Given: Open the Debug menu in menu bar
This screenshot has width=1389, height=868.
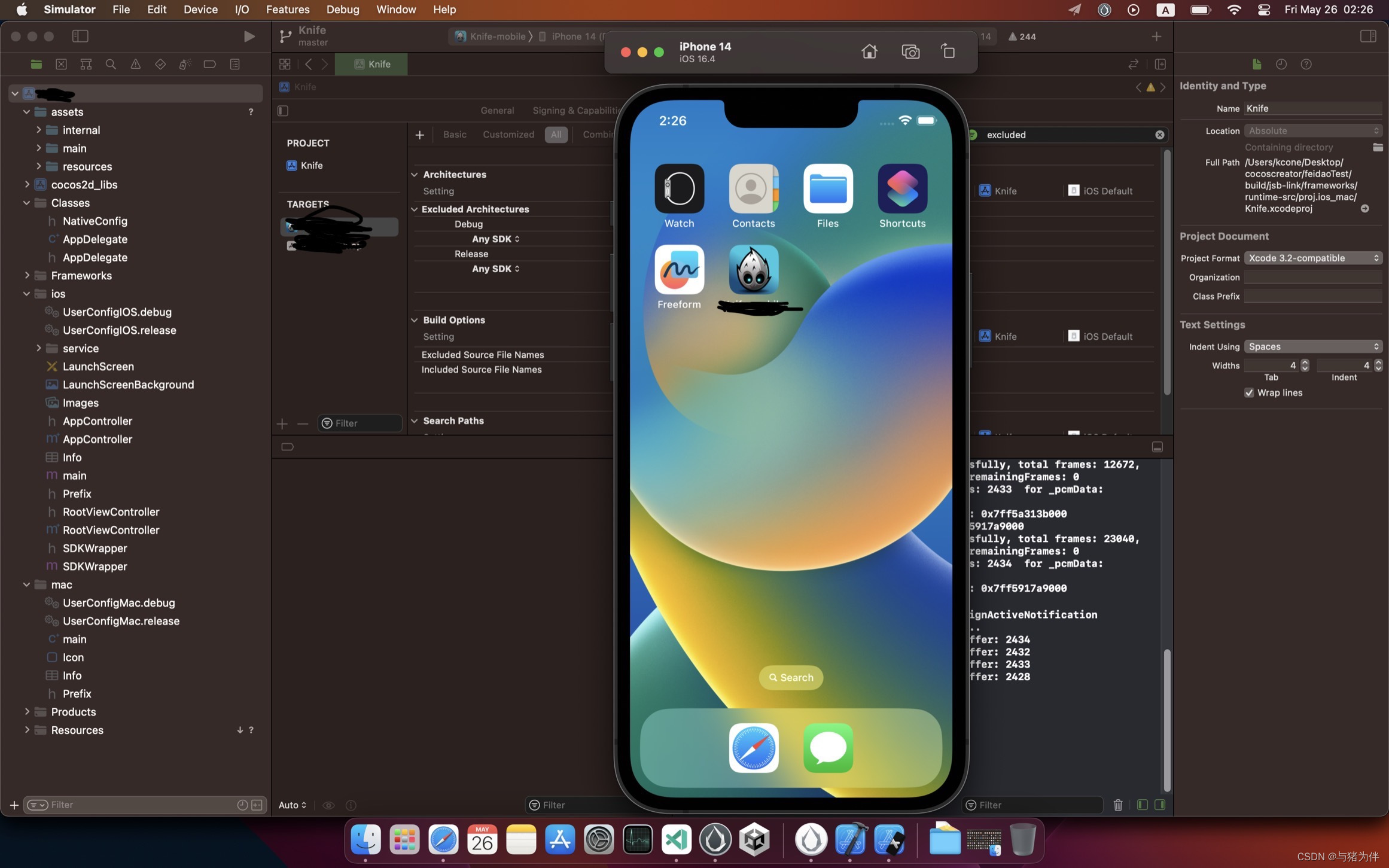Looking at the screenshot, I should [343, 10].
